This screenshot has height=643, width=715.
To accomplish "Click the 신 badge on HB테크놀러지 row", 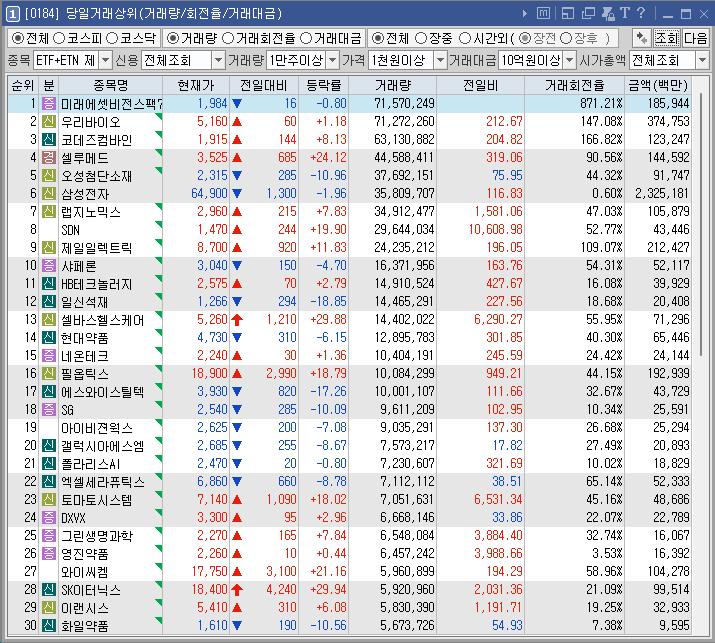I will tap(49, 284).
